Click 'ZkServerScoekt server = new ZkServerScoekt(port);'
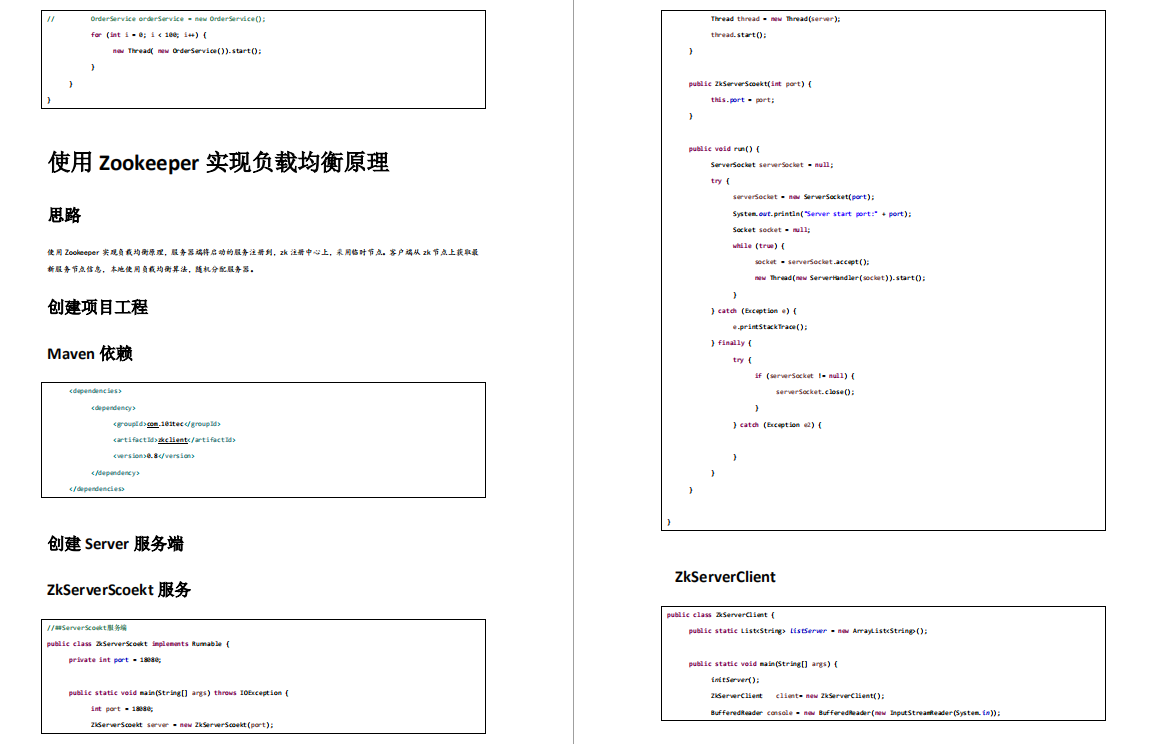The image size is (1170, 744). pyautogui.click(x=182, y=725)
